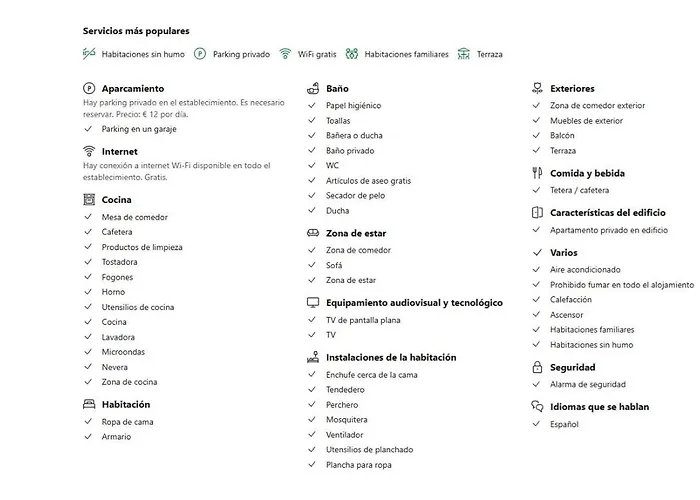Click the Habitaciones sin humo no-smoking icon

89,54
